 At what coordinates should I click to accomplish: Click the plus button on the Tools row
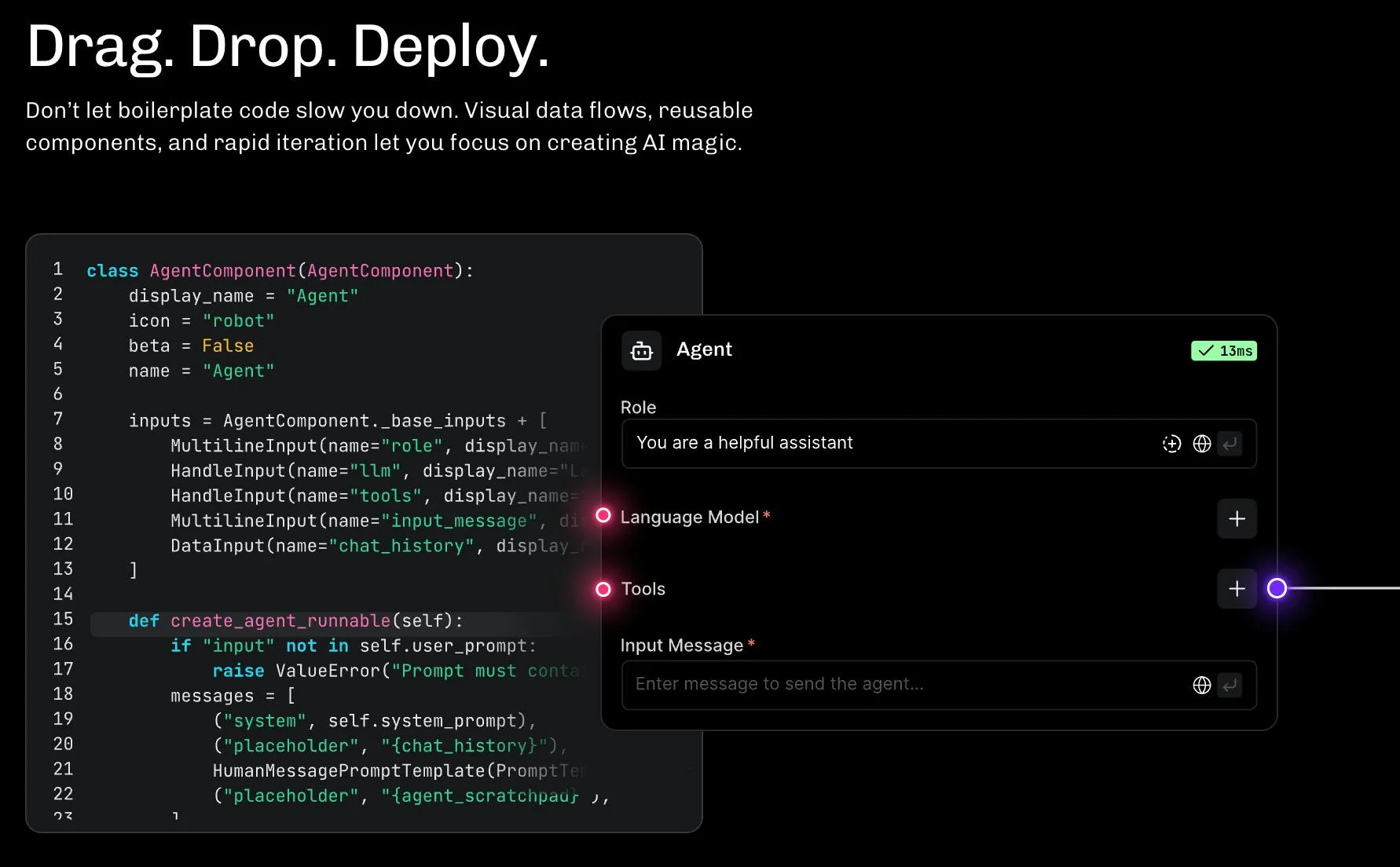[1237, 589]
